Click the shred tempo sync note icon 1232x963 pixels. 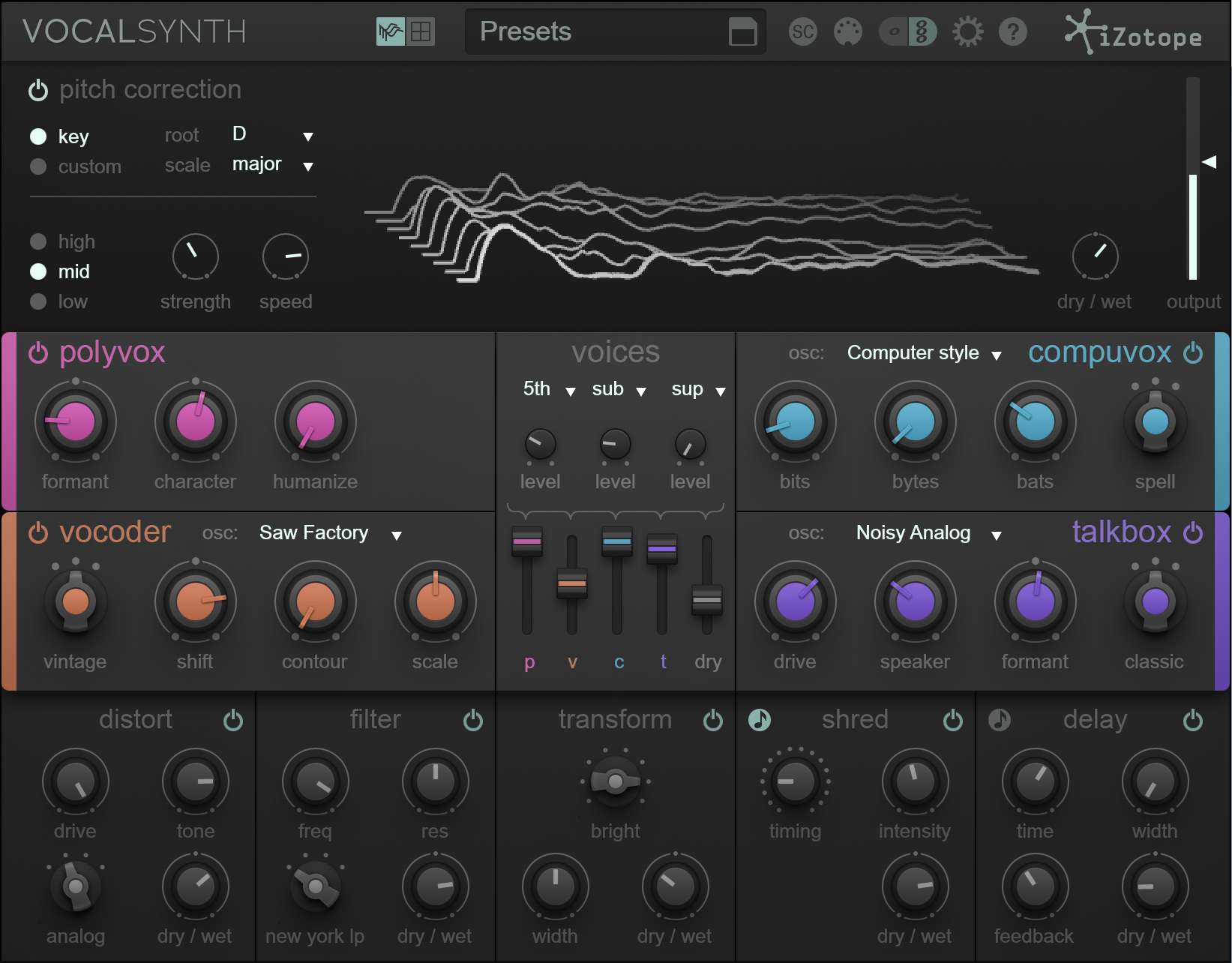[760, 720]
